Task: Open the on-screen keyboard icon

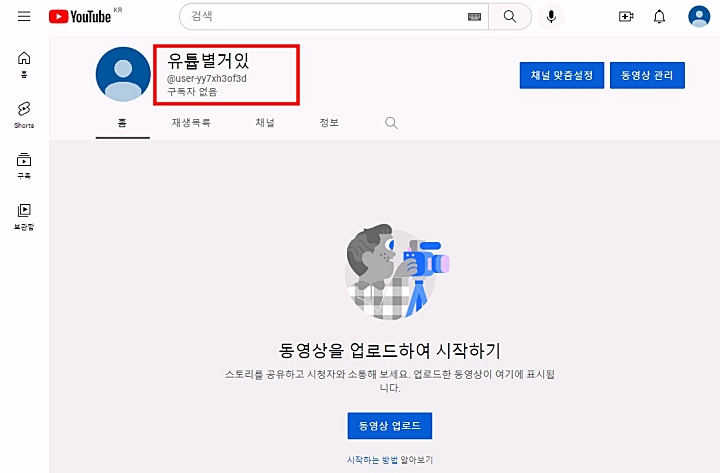Action: pyautogui.click(x=474, y=17)
